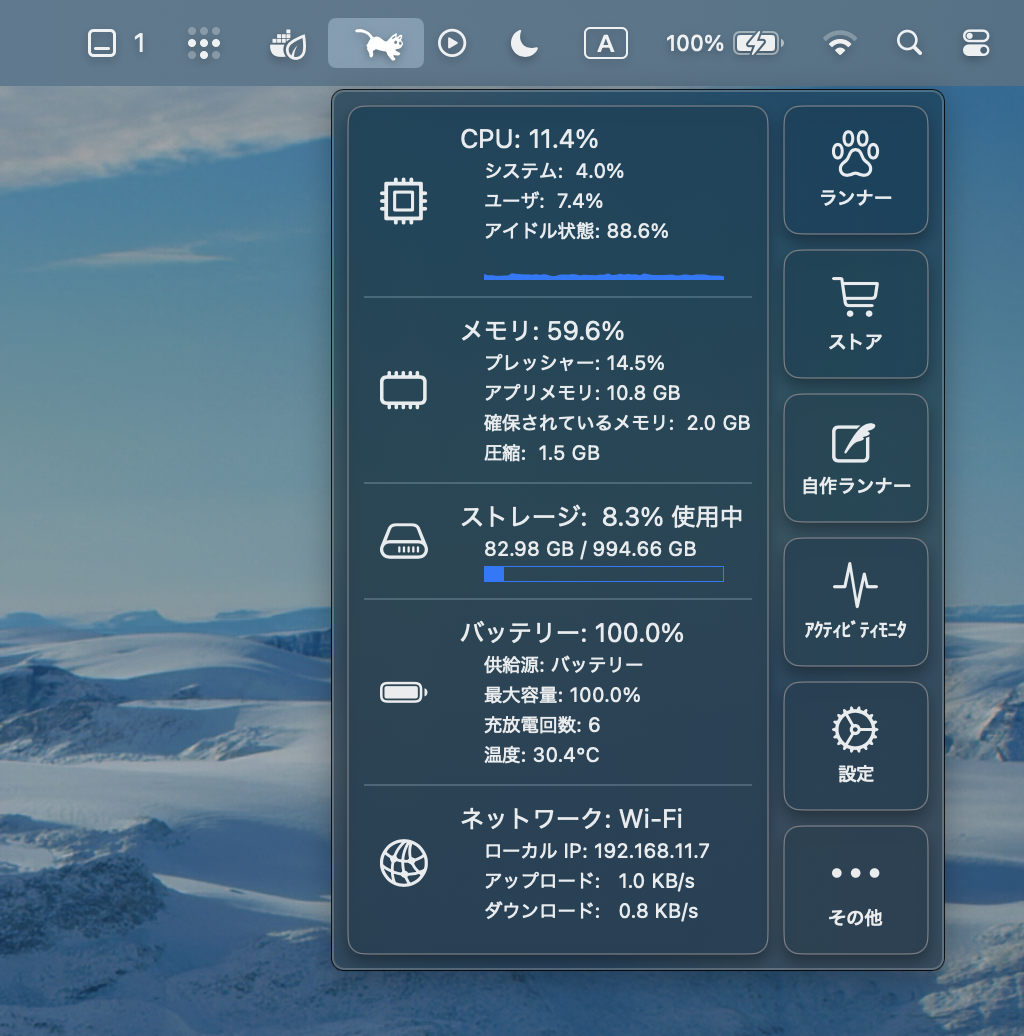Click the RunCat running cat menu bar icon
The width and height of the screenshot is (1024, 1036).
(378, 44)
